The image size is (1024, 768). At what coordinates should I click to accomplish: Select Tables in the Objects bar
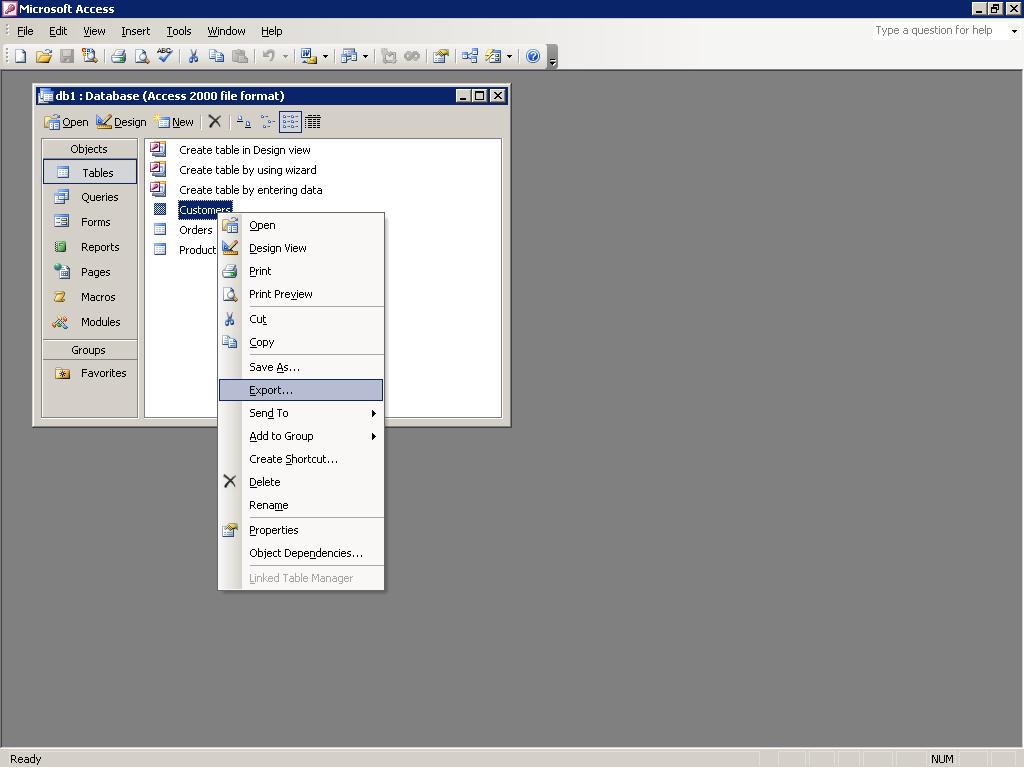(90, 172)
